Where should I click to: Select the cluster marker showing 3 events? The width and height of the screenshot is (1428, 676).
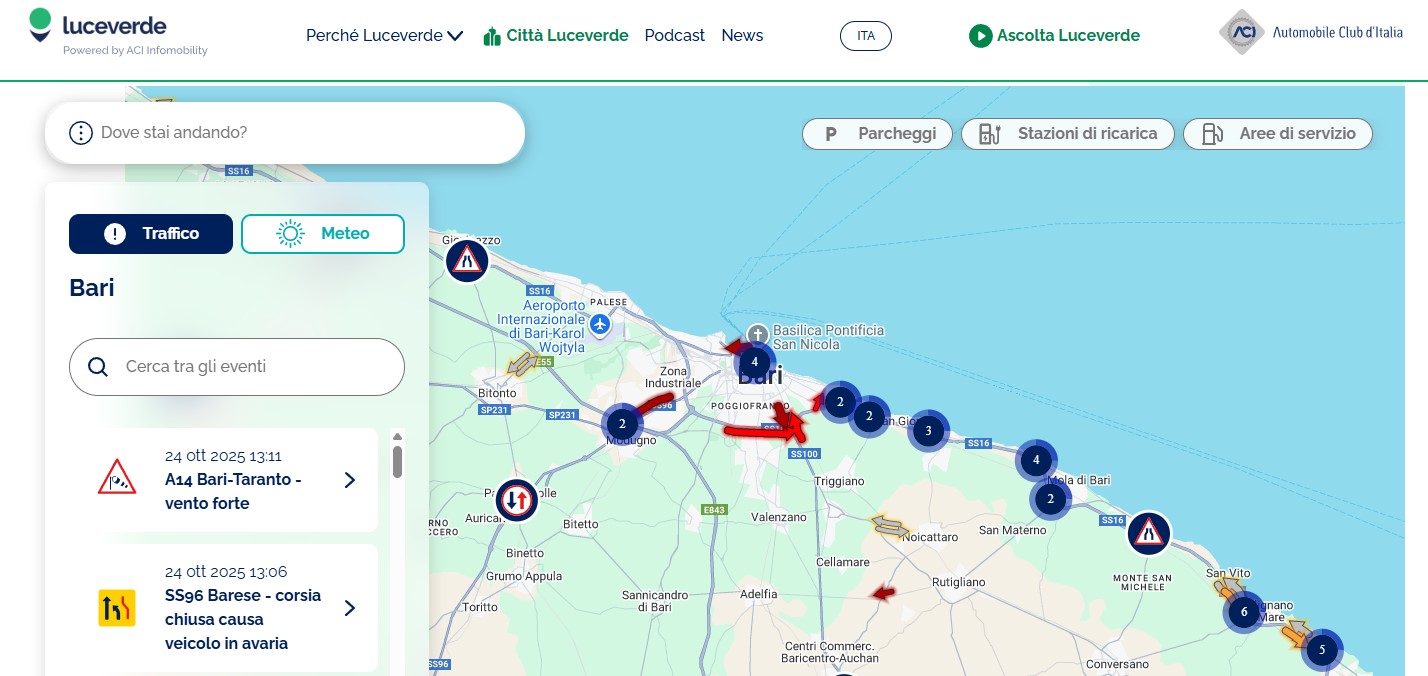click(x=928, y=431)
